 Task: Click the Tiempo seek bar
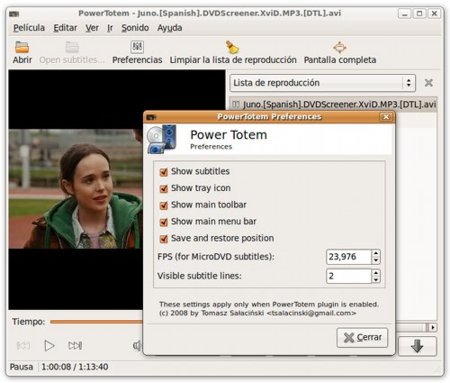(96, 322)
